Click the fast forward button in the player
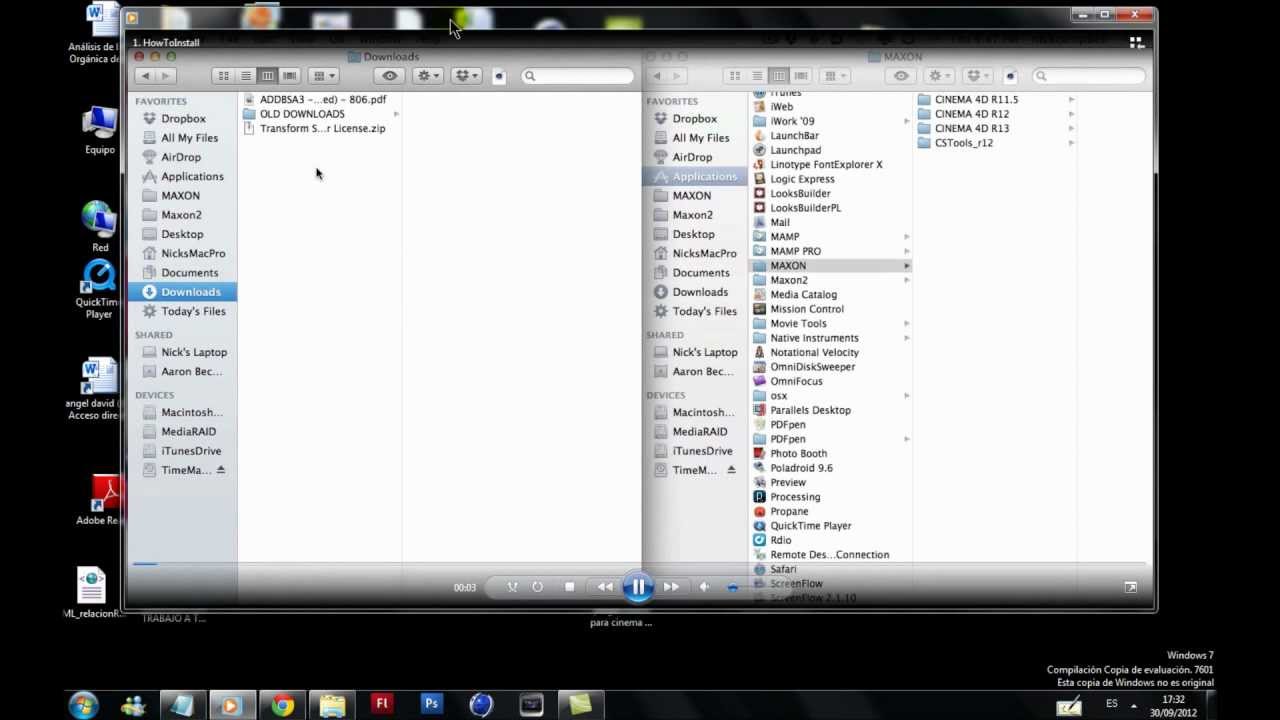The width and height of the screenshot is (1280, 720). (x=671, y=587)
